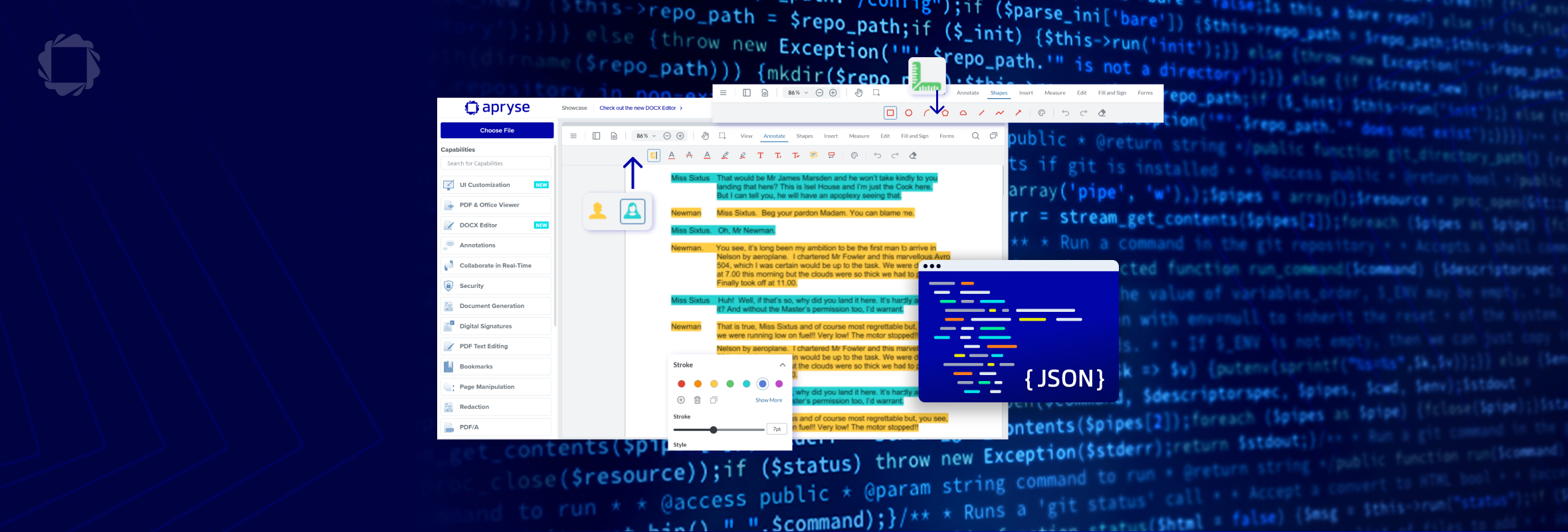This screenshot has width=1568, height=532.
Task: Select the Ellipse shape tool
Action: coord(908,113)
